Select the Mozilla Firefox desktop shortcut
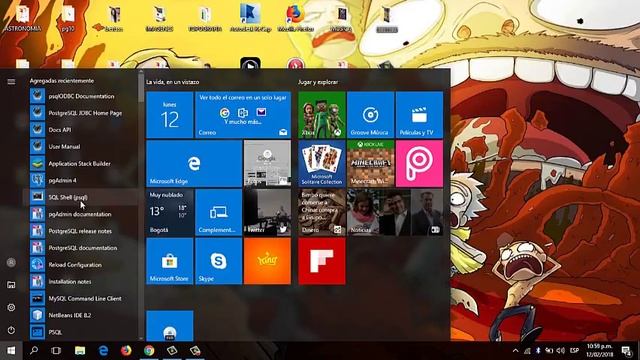Image resolution: width=640 pixels, height=360 pixels. click(x=296, y=18)
